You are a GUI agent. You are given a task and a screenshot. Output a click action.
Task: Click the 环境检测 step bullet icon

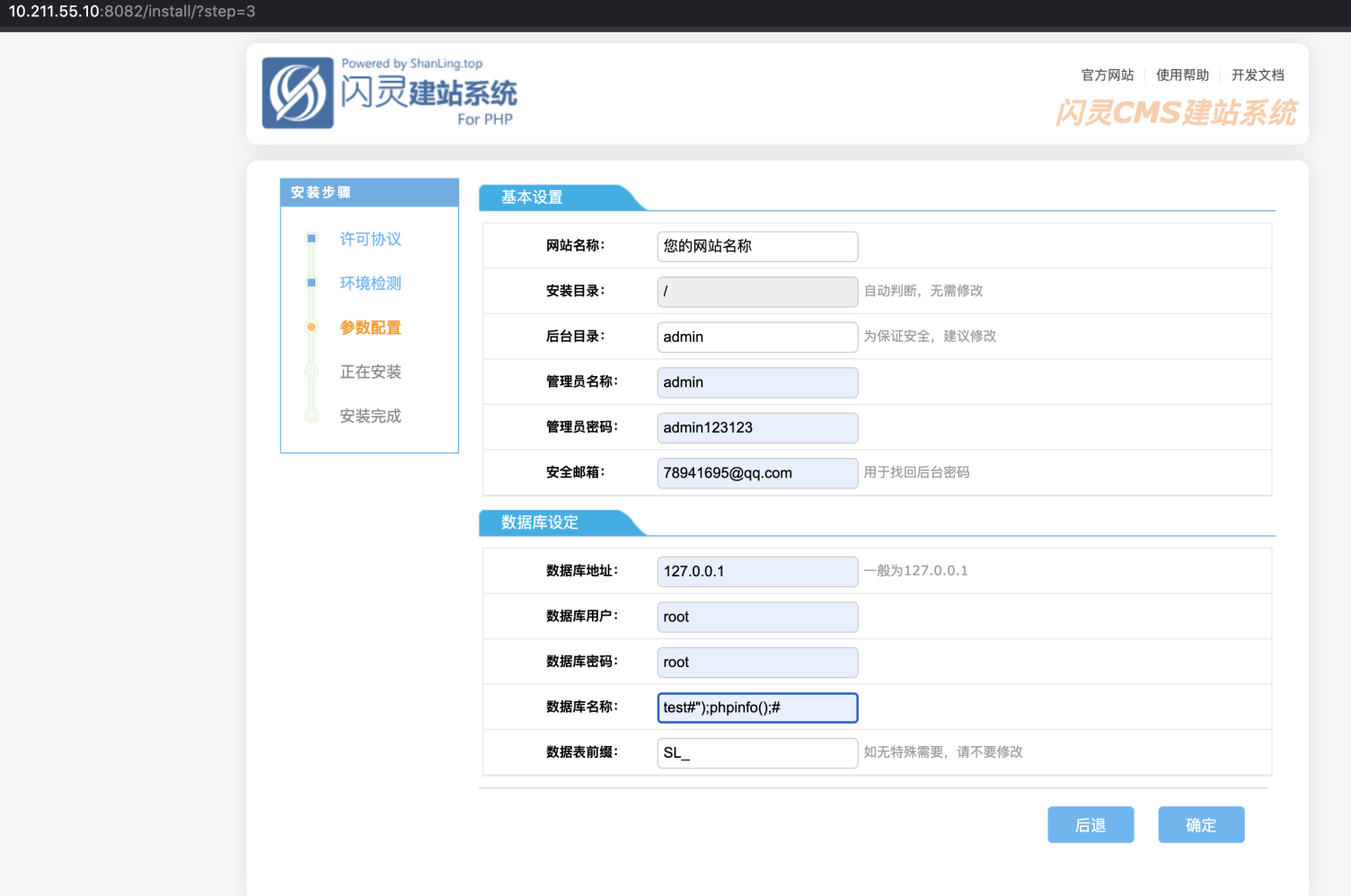point(312,283)
